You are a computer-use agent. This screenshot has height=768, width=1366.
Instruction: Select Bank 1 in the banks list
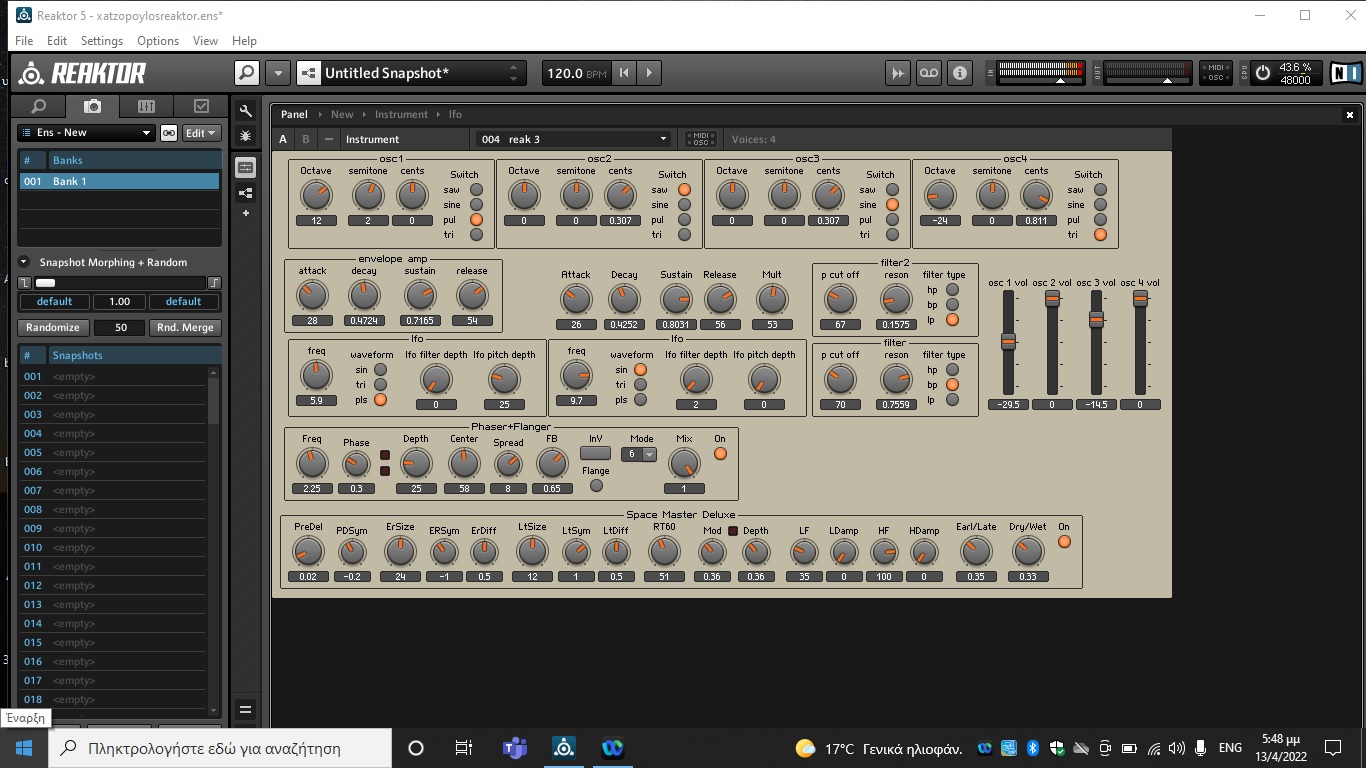[120, 181]
